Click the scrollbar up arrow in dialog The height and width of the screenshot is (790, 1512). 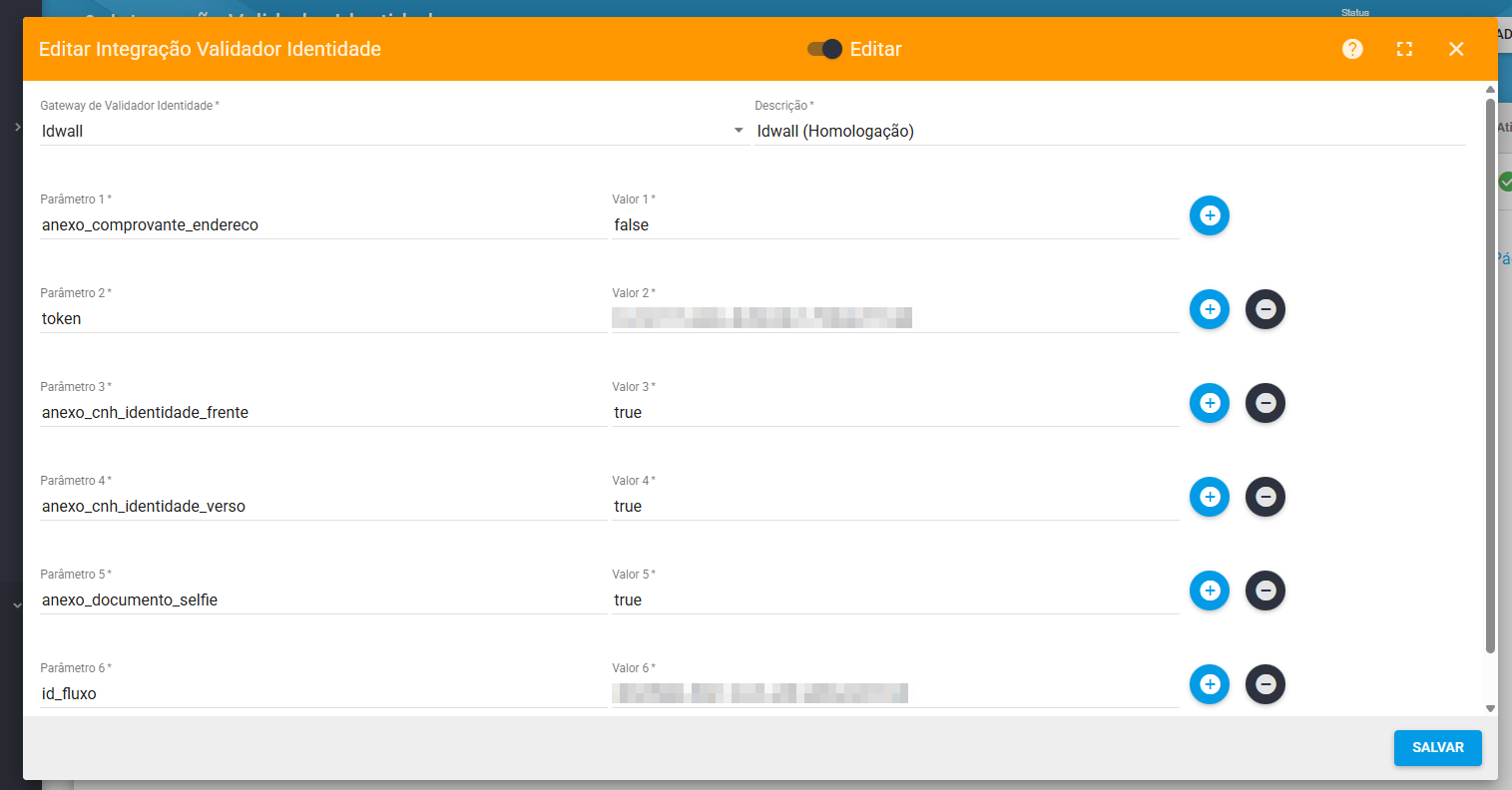pyautogui.click(x=1490, y=90)
